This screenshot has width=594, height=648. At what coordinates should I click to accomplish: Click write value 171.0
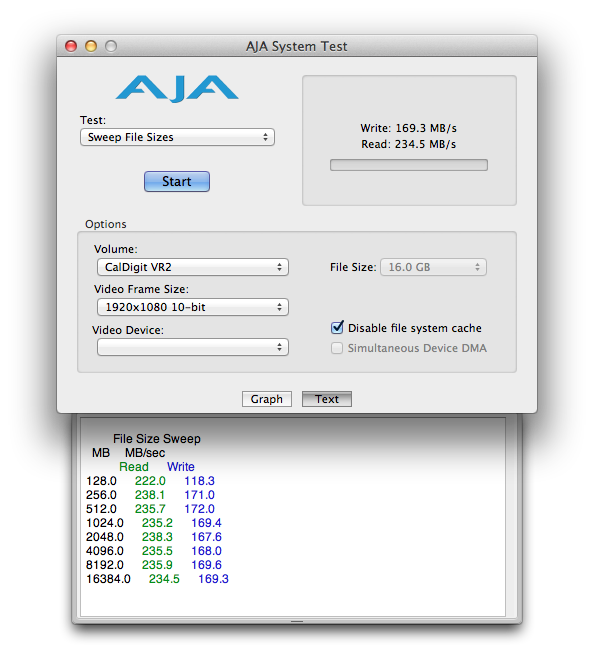(199, 495)
